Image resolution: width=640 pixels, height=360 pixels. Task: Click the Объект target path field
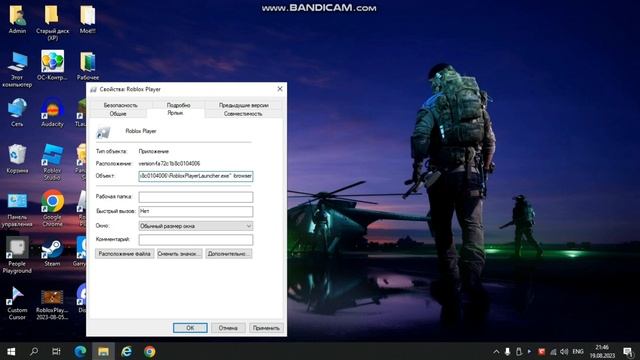tap(196, 176)
